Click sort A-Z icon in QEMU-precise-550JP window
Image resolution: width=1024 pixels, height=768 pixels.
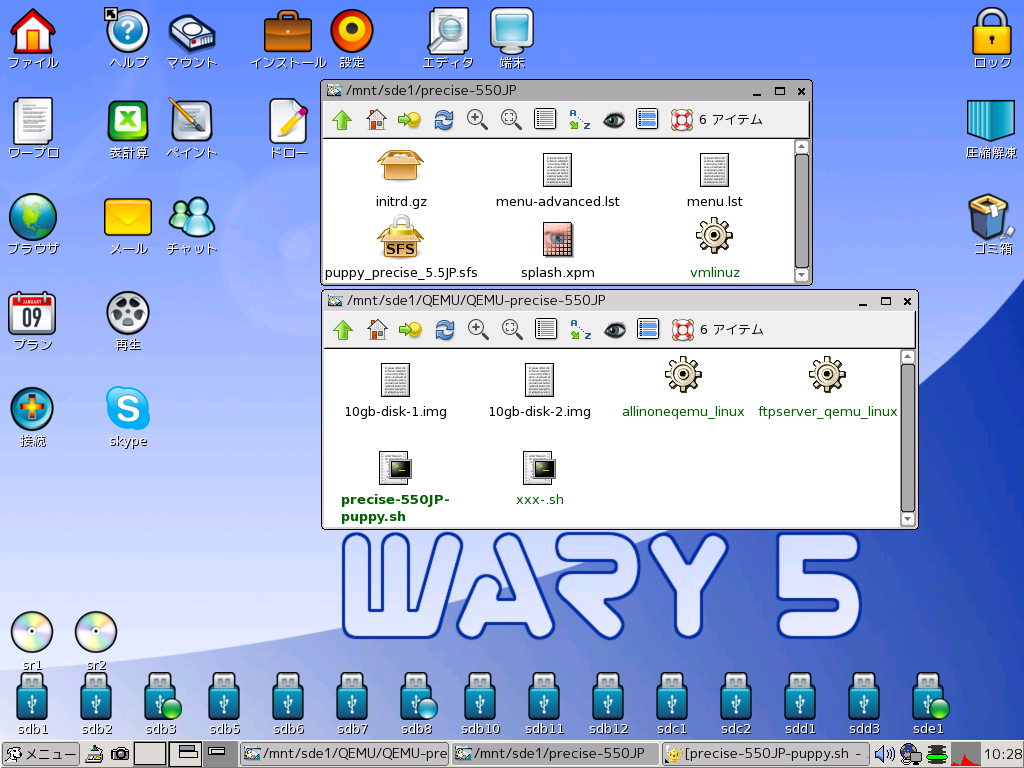pyautogui.click(x=581, y=330)
